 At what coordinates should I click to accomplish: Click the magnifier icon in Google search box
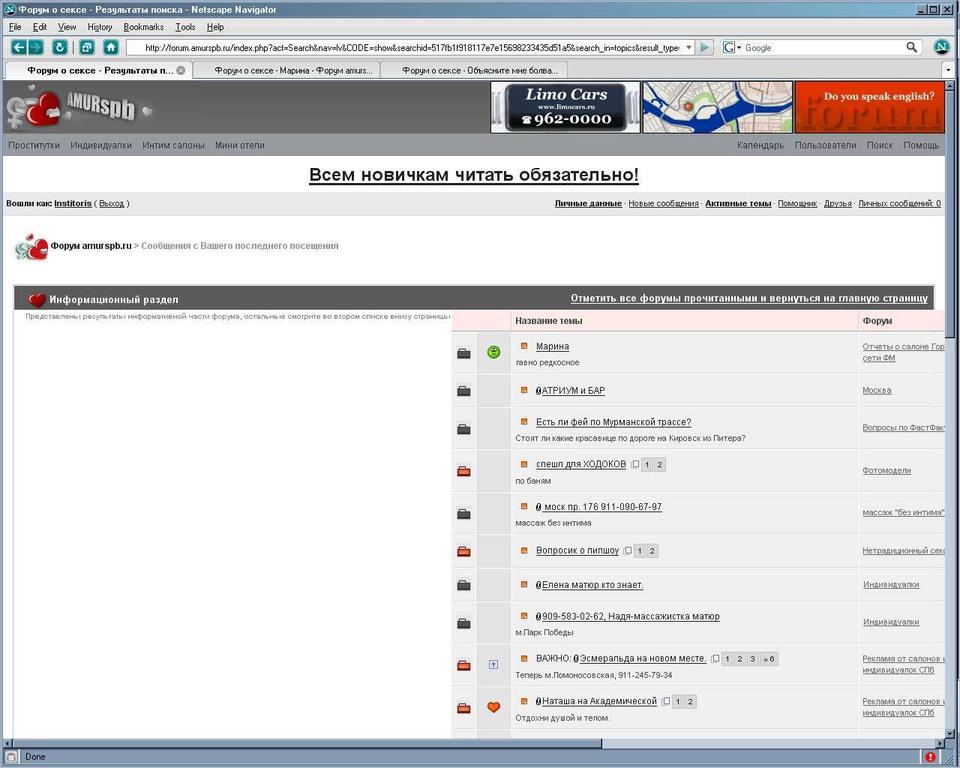(911, 47)
